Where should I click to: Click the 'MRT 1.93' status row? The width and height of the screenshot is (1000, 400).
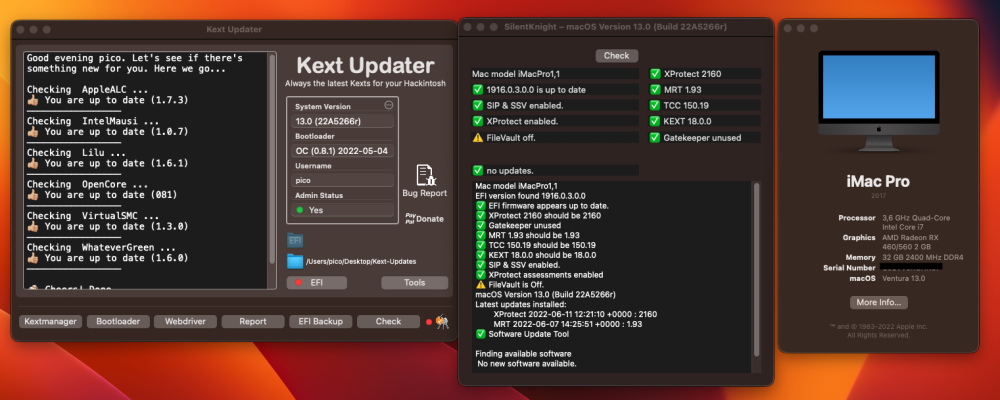tap(705, 90)
